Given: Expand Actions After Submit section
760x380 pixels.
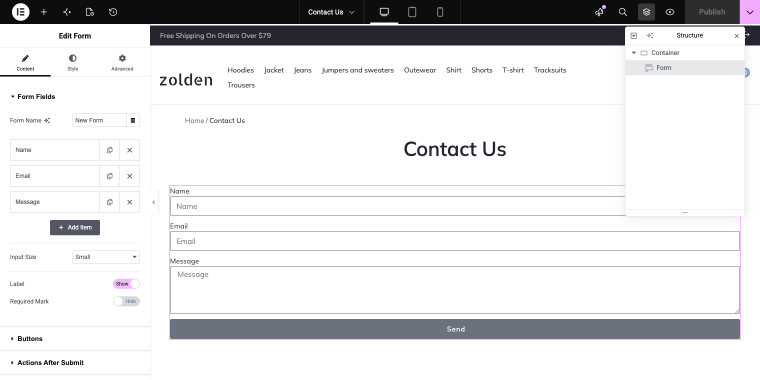Looking at the screenshot, I should [75, 363].
